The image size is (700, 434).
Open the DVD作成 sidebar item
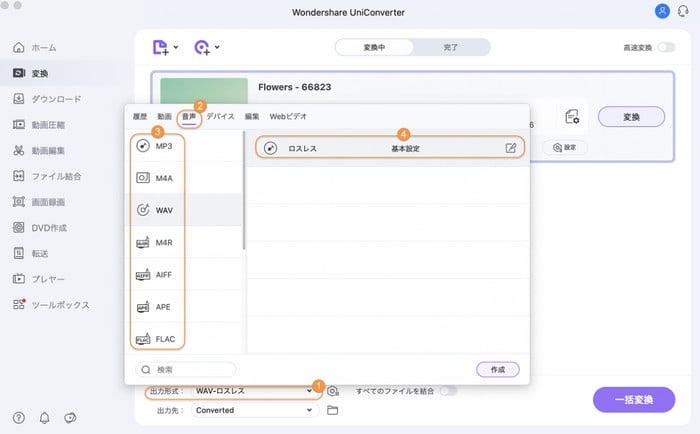tap(40, 228)
